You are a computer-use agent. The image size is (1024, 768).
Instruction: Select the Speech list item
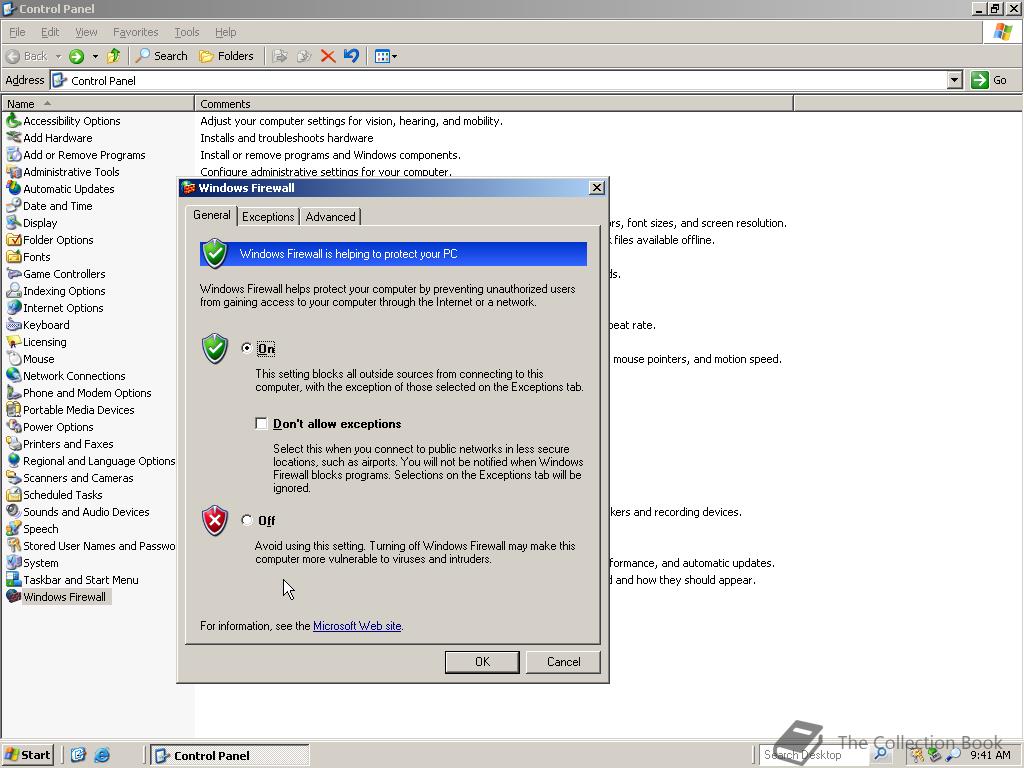[40, 529]
